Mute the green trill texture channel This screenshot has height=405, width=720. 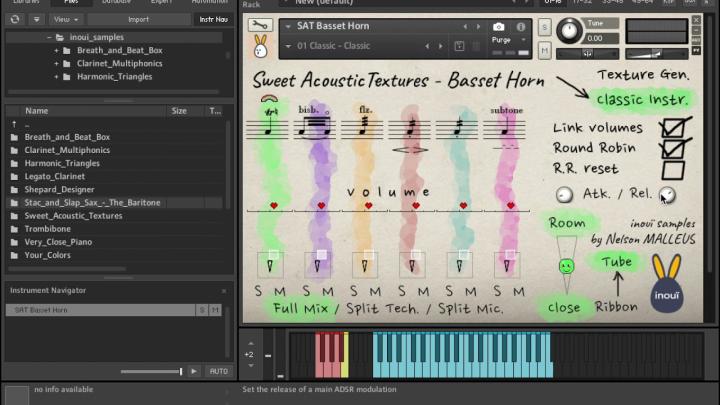pyautogui.click(x=280, y=291)
